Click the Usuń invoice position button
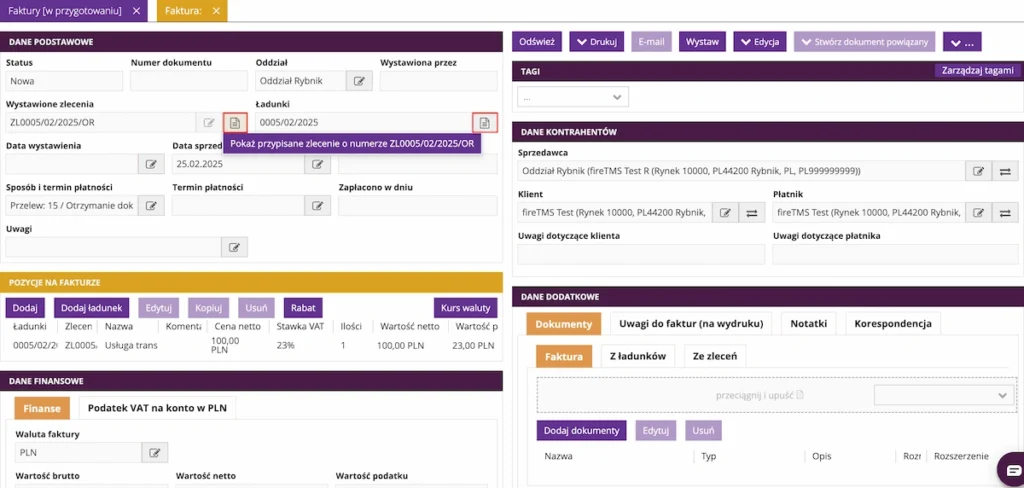This screenshot has height=488, width=1024. (x=257, y=308)
